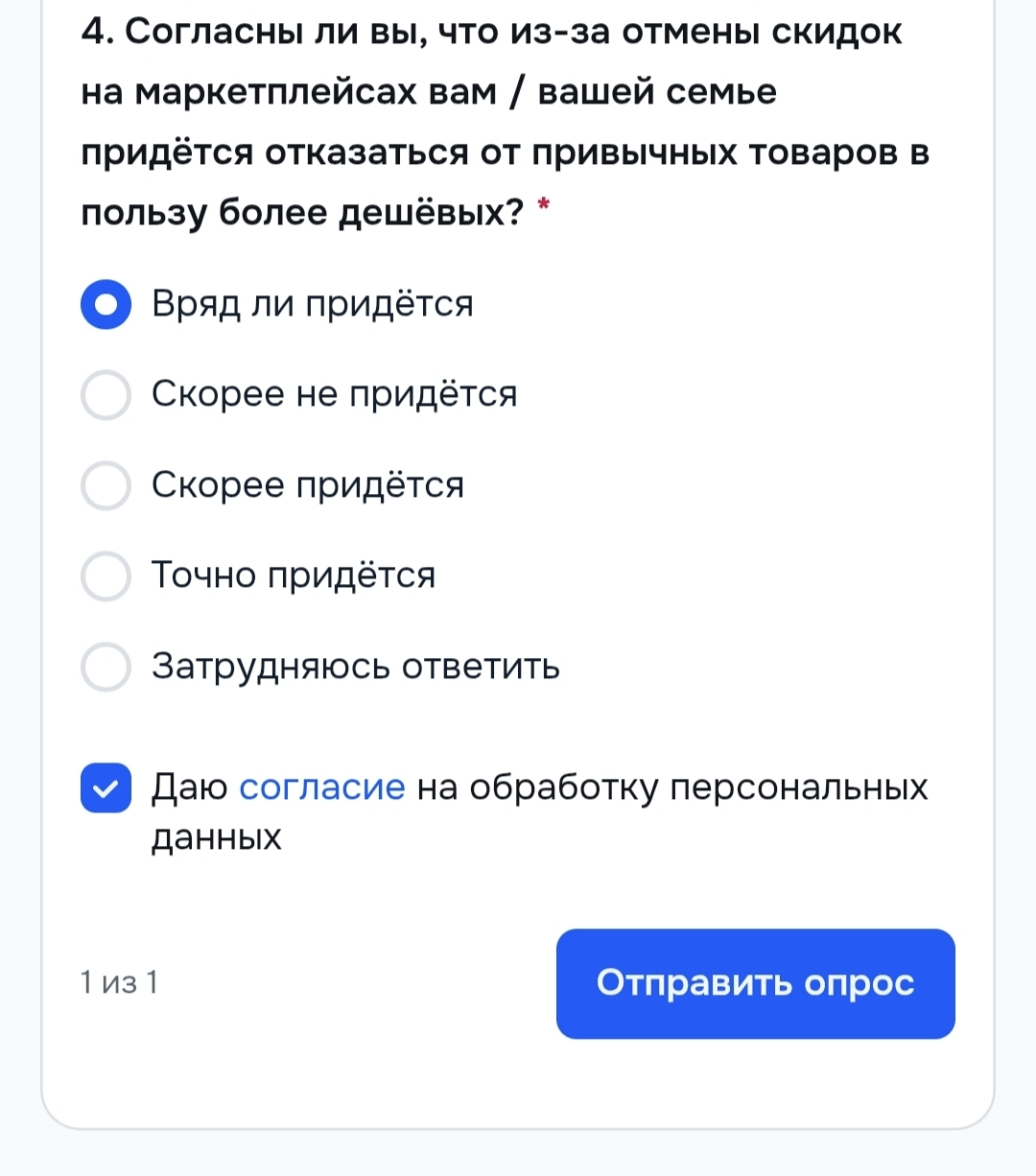Click the word "Даю" before the consent link
This screenshot has height=1176, width=1036.
pos(189,788)
